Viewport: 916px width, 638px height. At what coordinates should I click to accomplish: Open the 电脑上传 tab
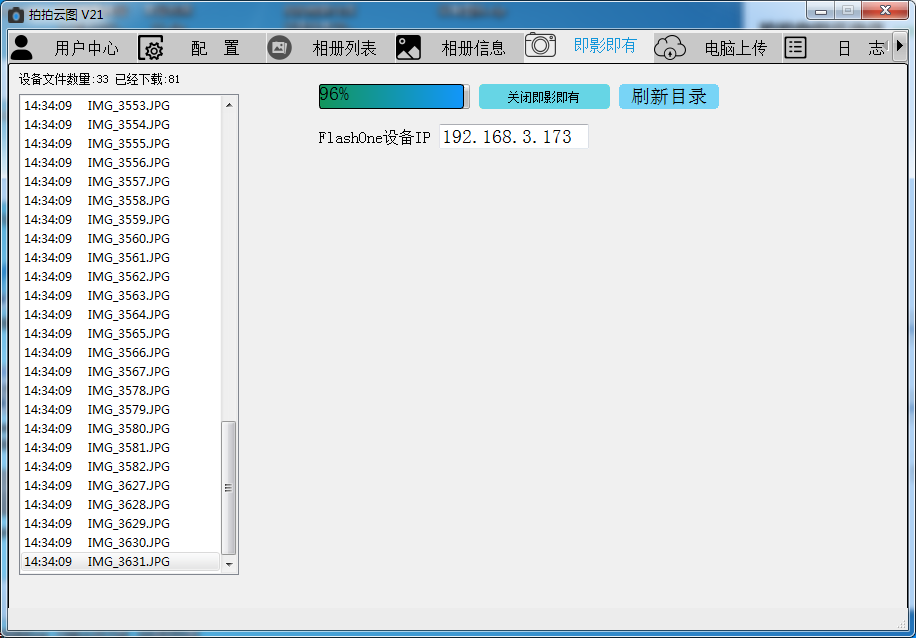735,48
